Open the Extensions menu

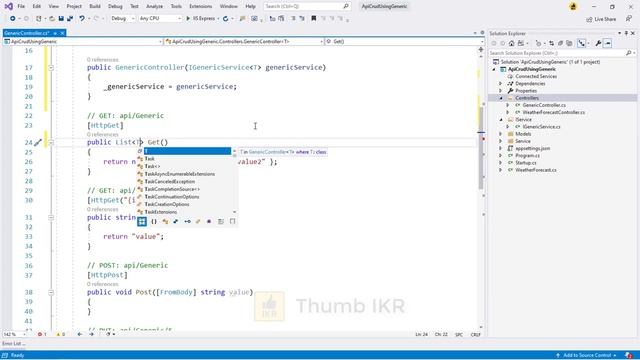200,7
